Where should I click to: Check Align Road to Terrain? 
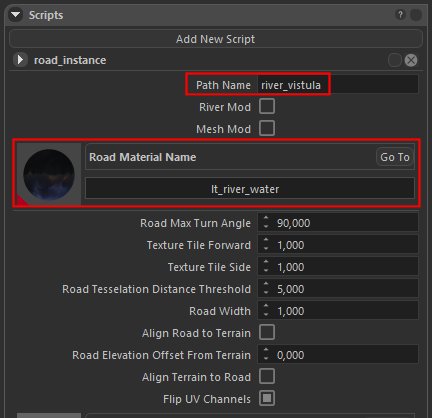click(267, 332)
